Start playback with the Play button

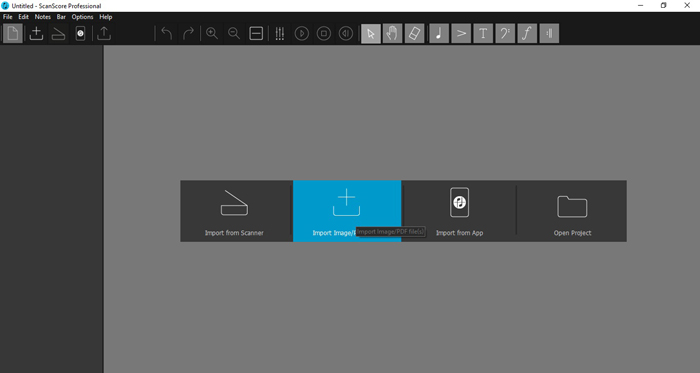302,33
